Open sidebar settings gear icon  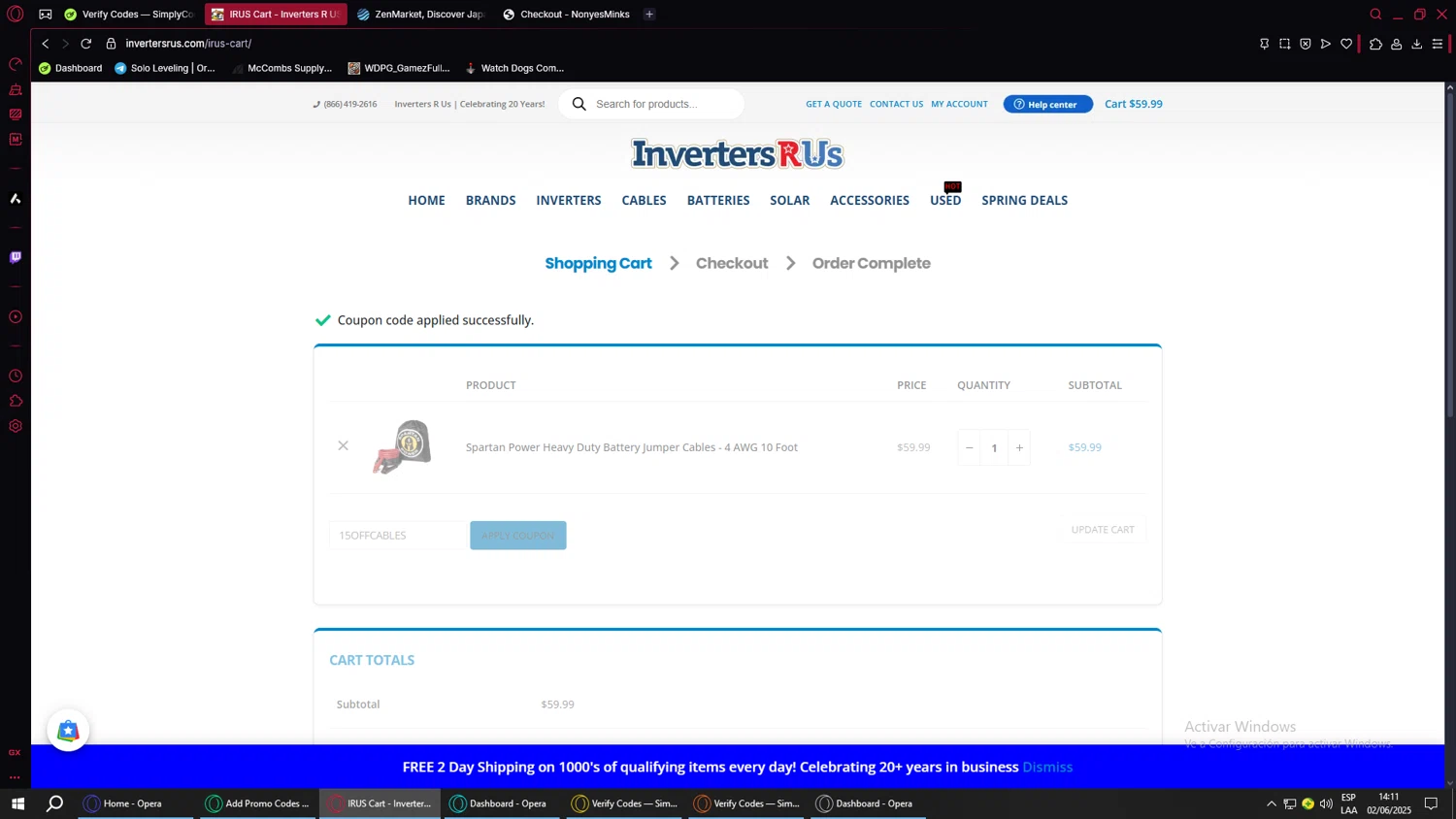[x=15, y=426]
